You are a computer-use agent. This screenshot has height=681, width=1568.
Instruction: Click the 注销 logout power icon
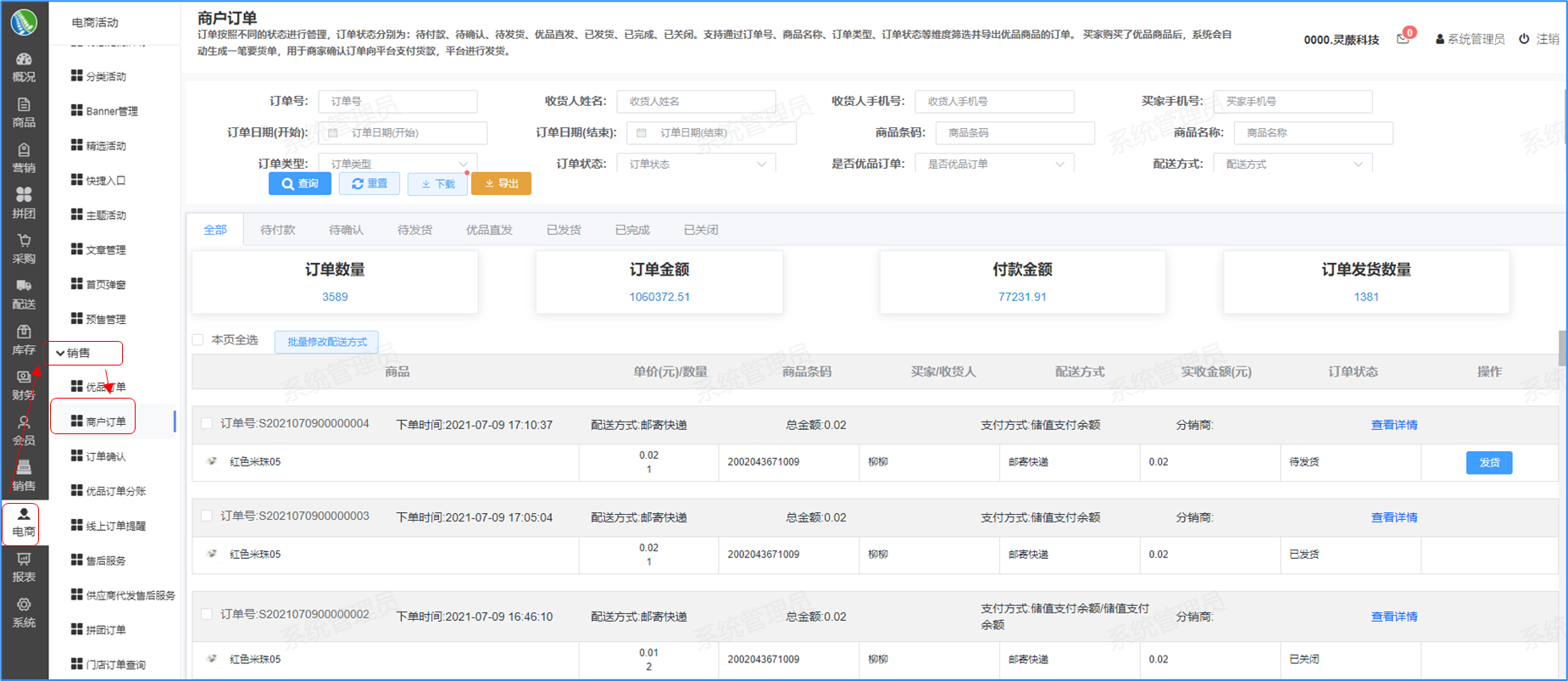point(1524,39)
